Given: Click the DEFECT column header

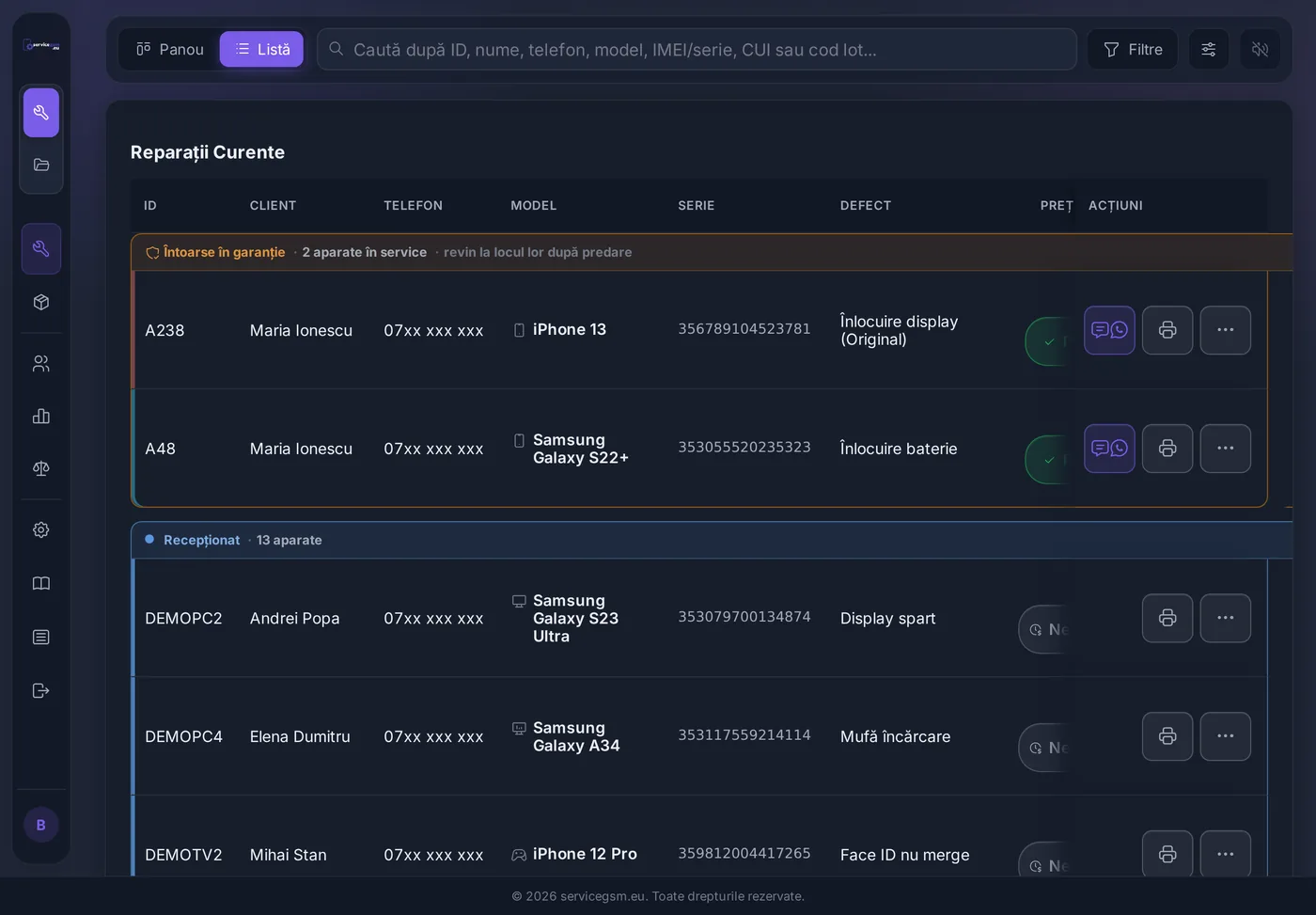Looking at the screenshot, I should coord(866,206).
